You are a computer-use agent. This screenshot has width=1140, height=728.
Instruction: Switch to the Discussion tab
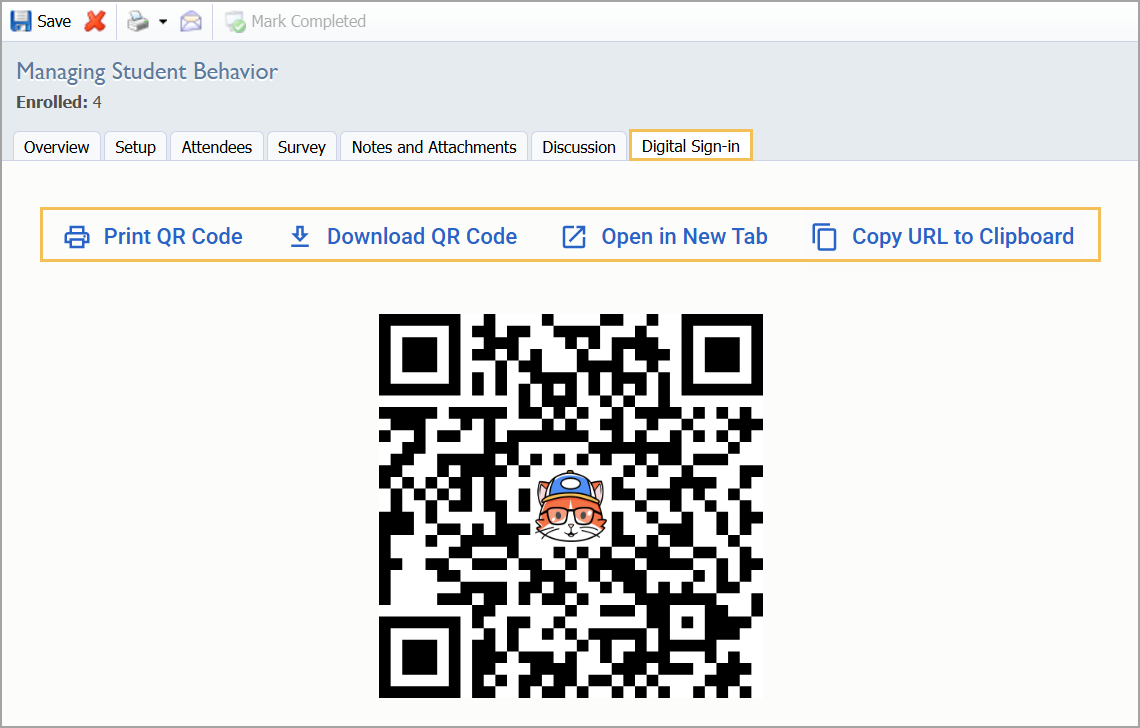(579, 147)
